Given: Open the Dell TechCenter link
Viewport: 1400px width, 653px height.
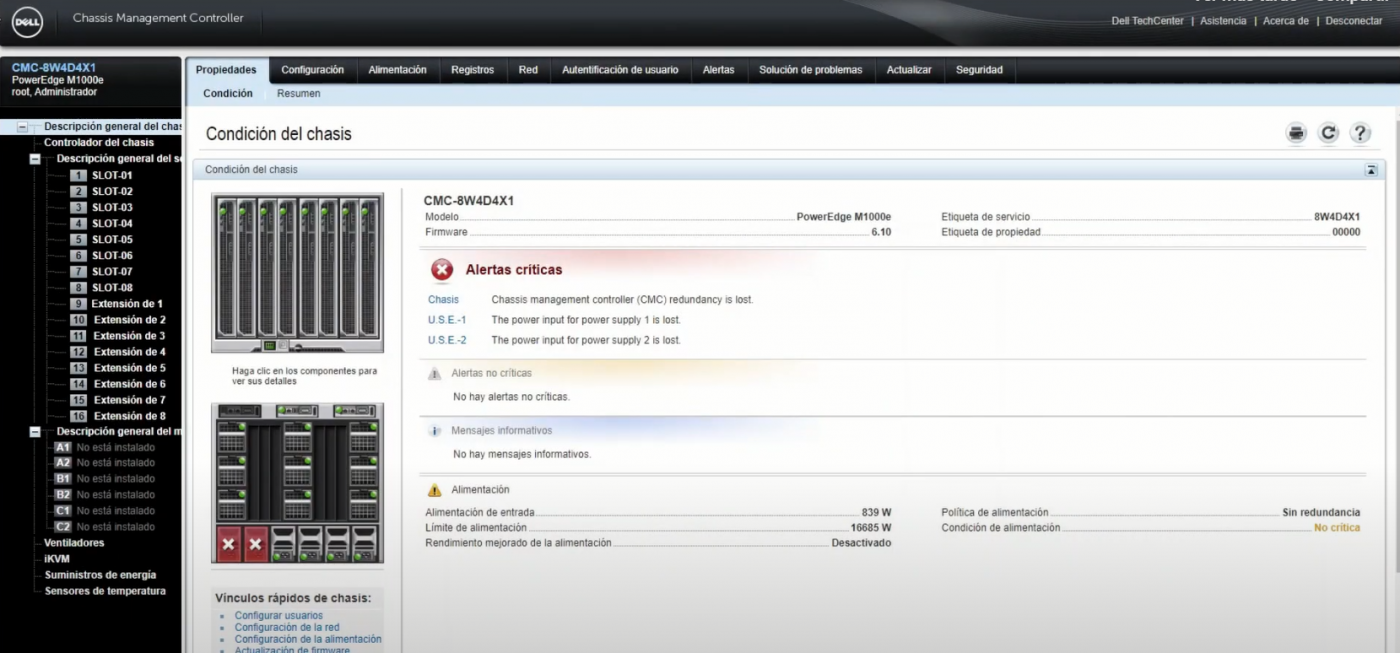Looking at the screenshot, I should pos(1148,21).
